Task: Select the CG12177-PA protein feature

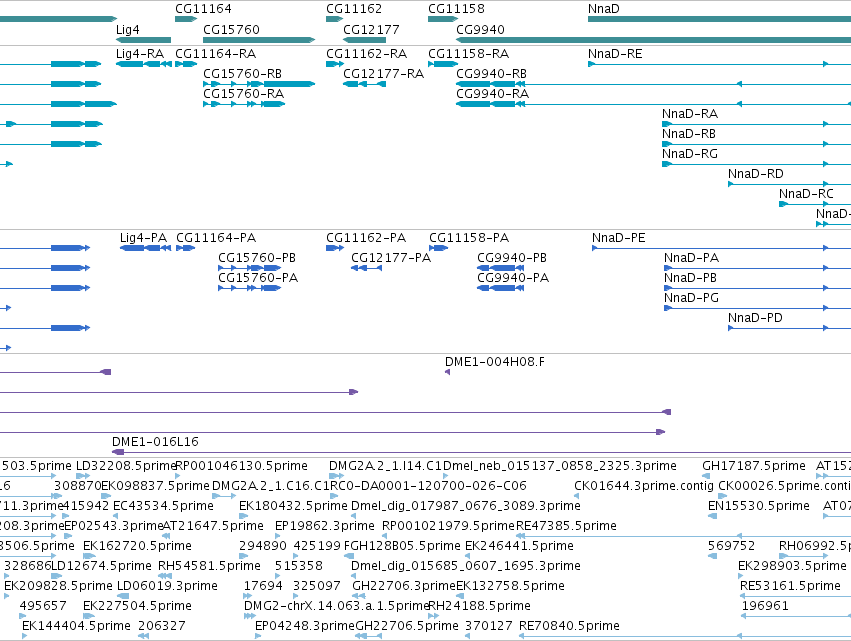Action: click(x=366, y=268)
